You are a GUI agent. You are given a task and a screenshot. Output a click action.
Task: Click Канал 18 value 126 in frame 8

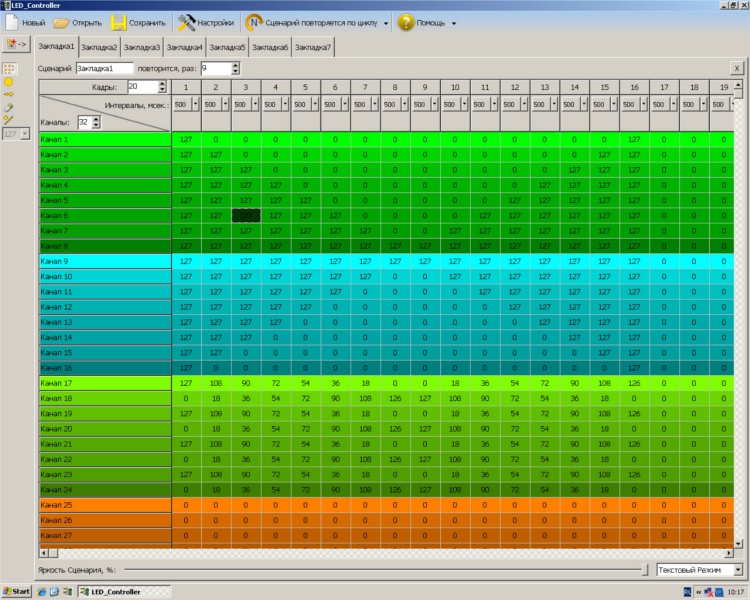coord(395,398)
